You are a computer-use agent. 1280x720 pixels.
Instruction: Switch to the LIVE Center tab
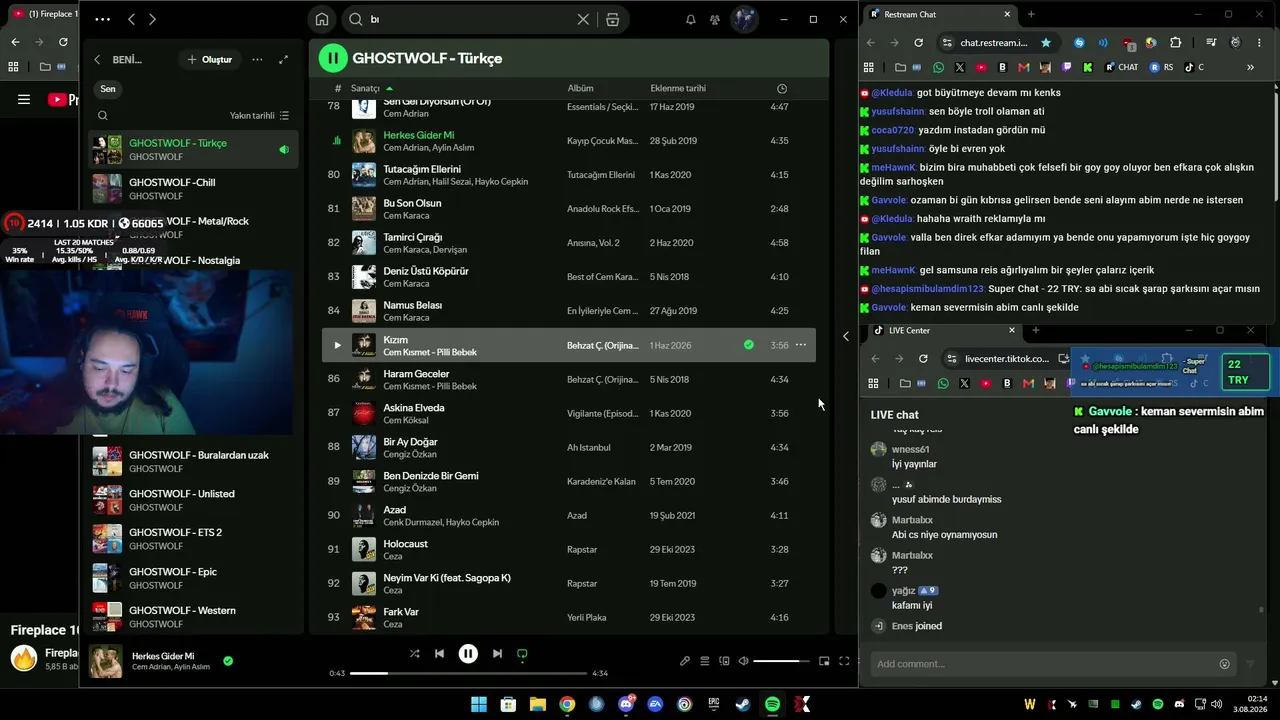pos(943,330)
